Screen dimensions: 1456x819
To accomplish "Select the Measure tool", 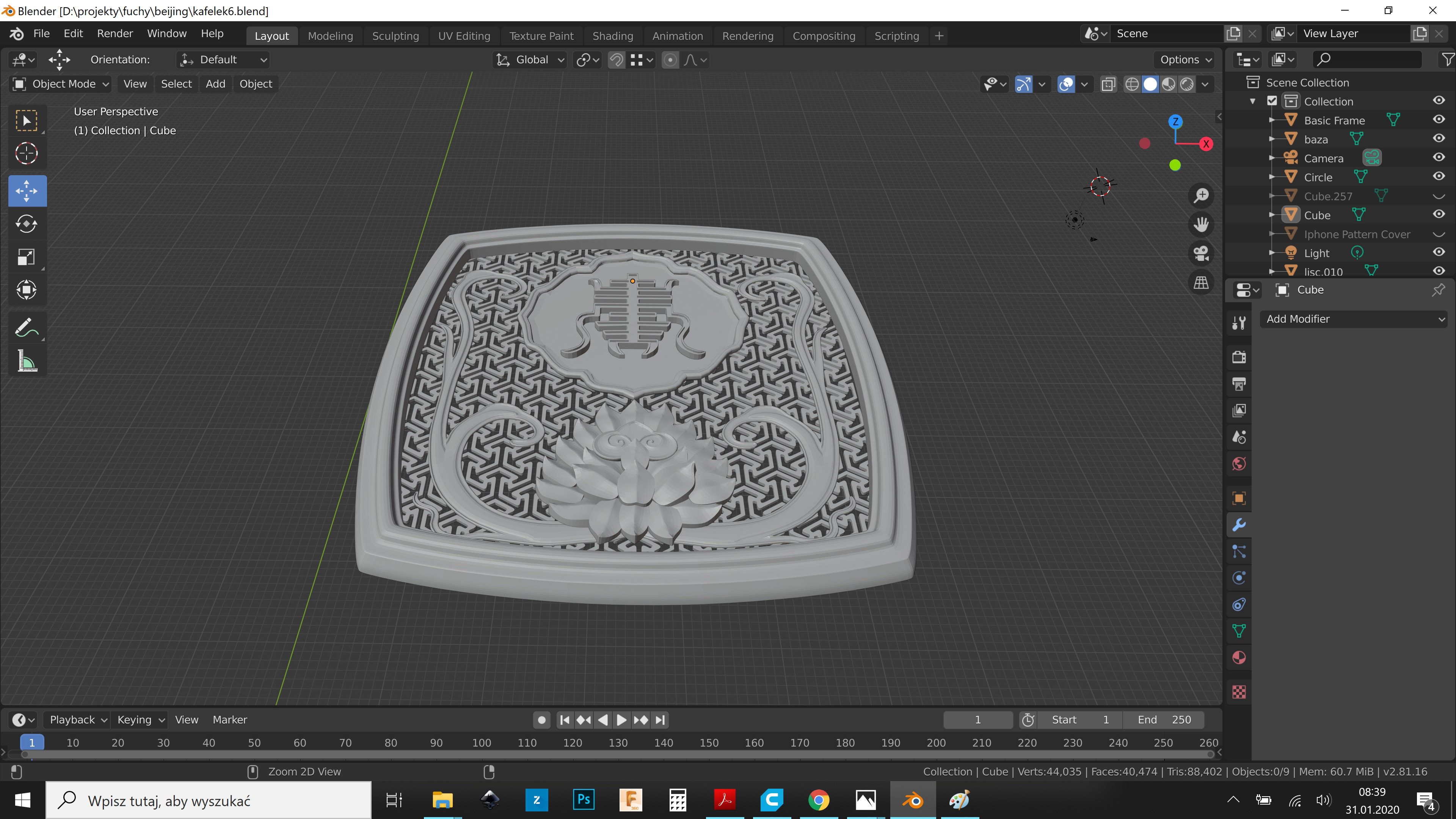I will pyautogui.click(x=27, y=361).
